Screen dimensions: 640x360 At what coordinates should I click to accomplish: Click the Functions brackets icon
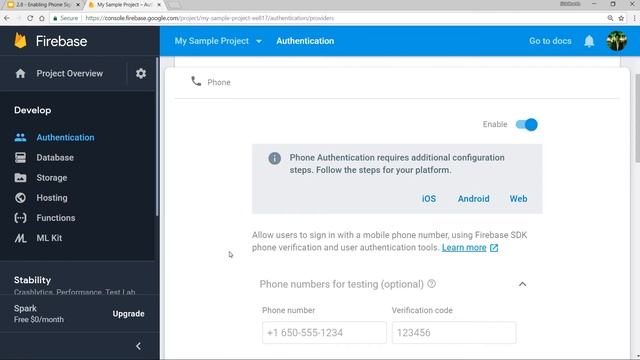(x=20, y=218)
